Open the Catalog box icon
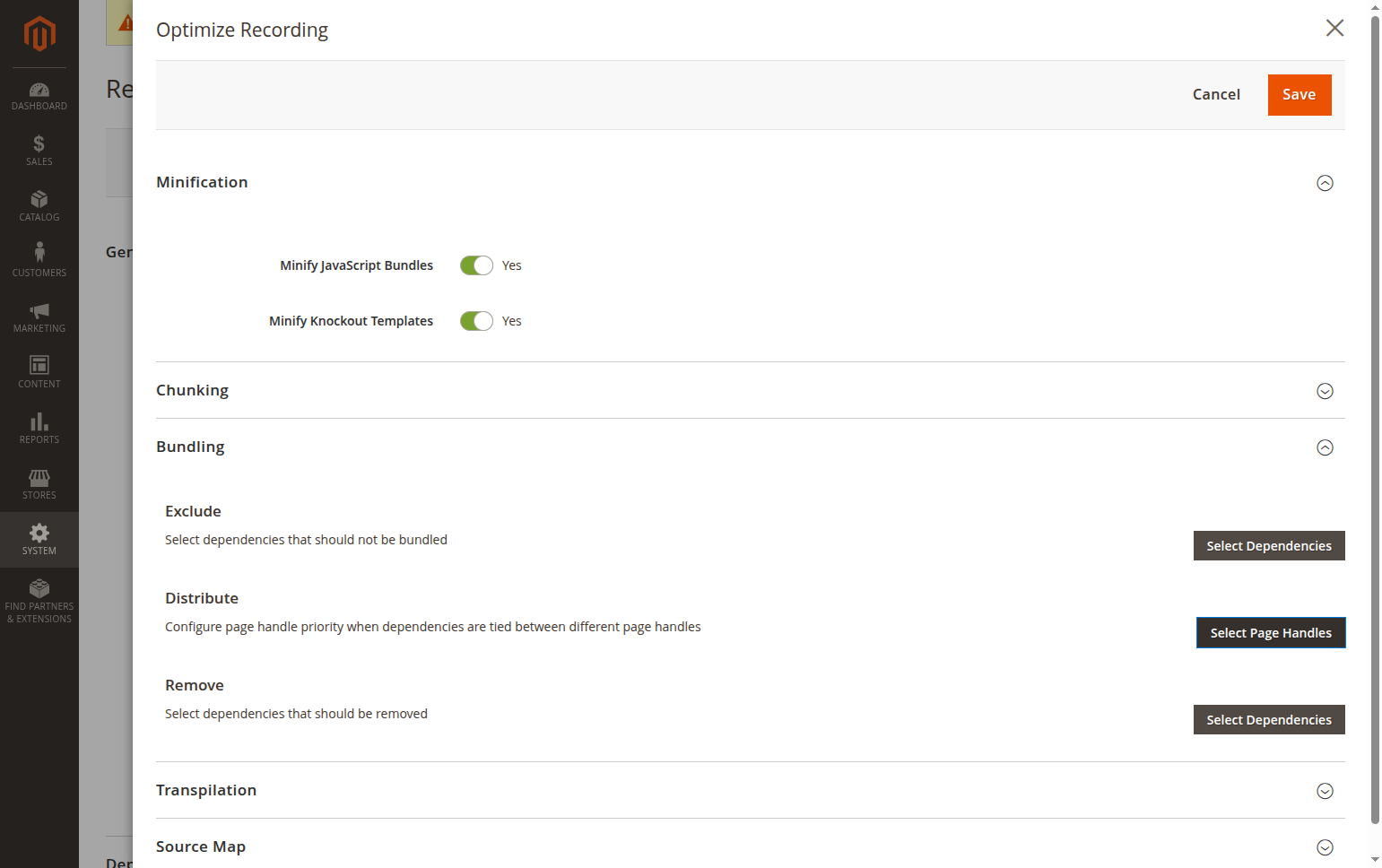 point(39,199)
